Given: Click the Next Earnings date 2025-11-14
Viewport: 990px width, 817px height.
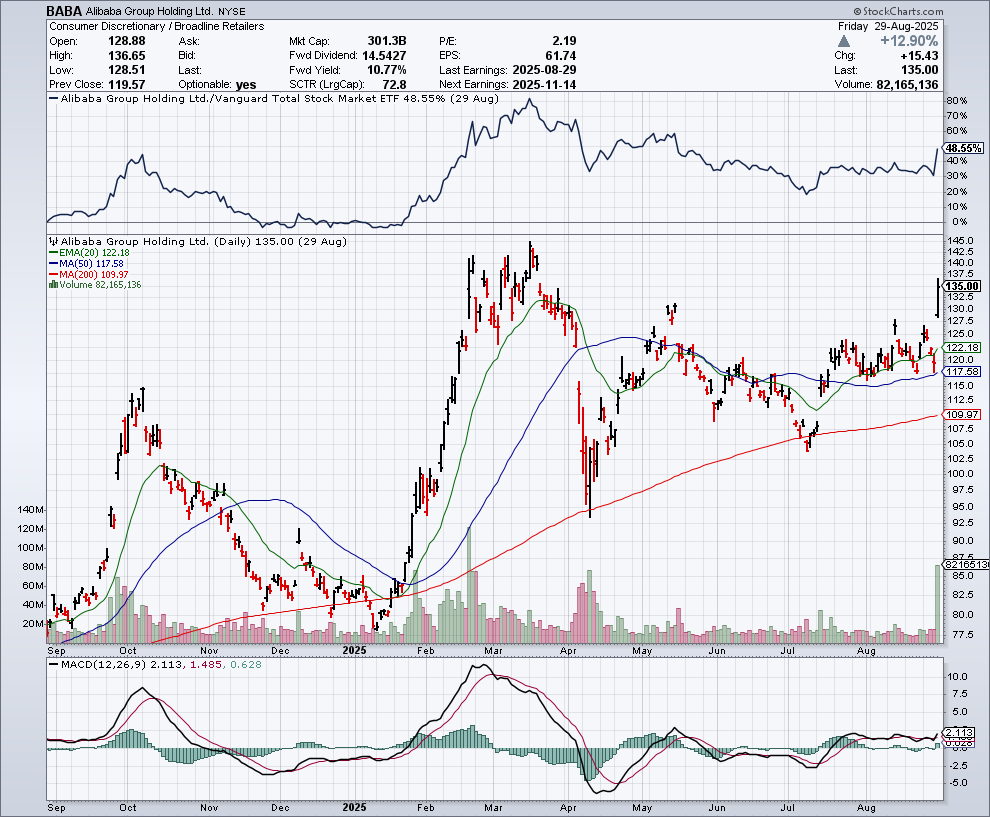Looking at the screenshot, I should pos(544,85).
